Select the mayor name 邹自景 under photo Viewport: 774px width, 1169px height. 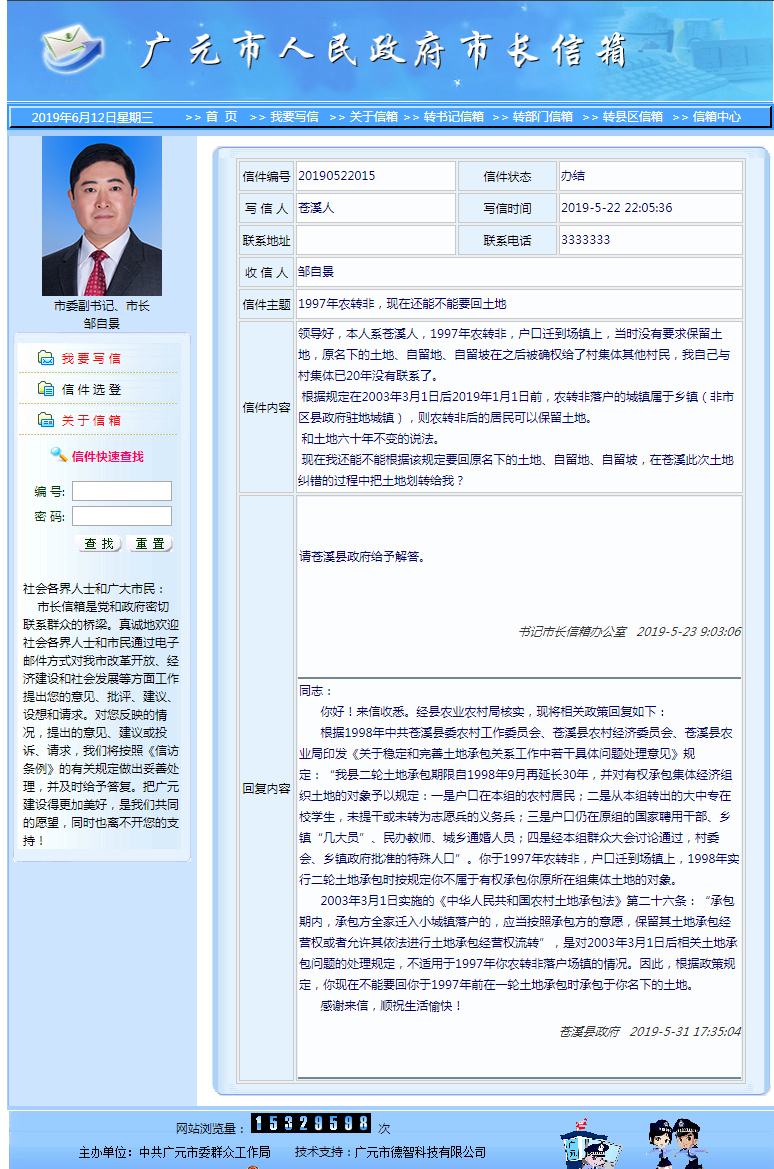pyautogui.click(x=101, y=323)
